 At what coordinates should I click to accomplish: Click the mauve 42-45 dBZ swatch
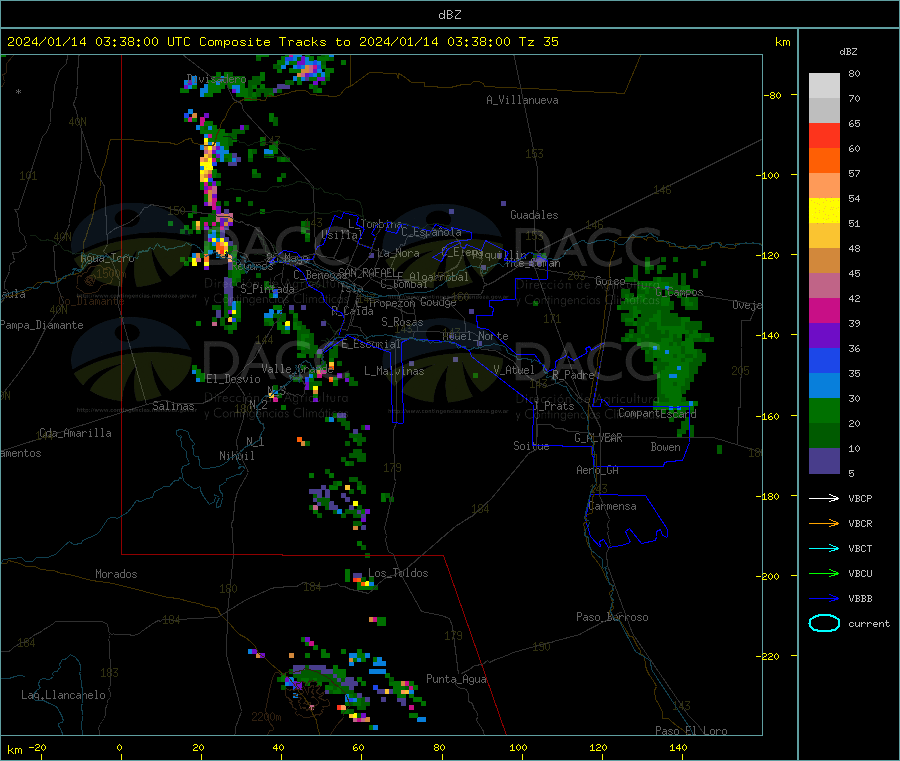pos(824,286)
